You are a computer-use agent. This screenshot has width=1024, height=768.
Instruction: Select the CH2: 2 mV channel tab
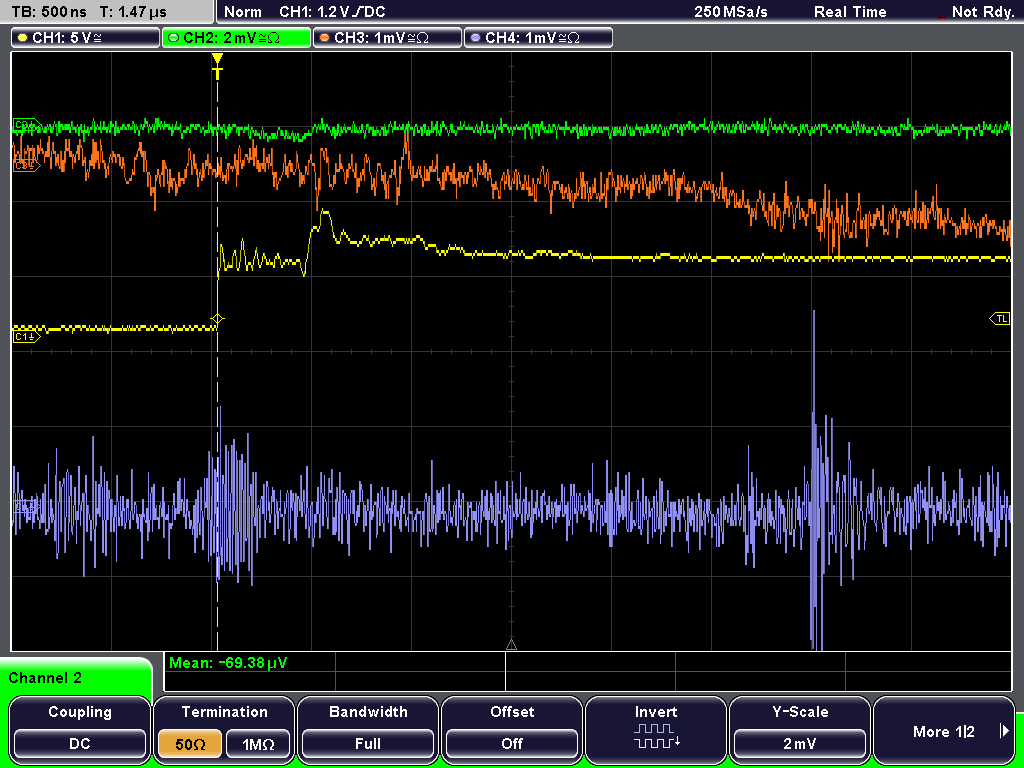(x=236, y=38)
